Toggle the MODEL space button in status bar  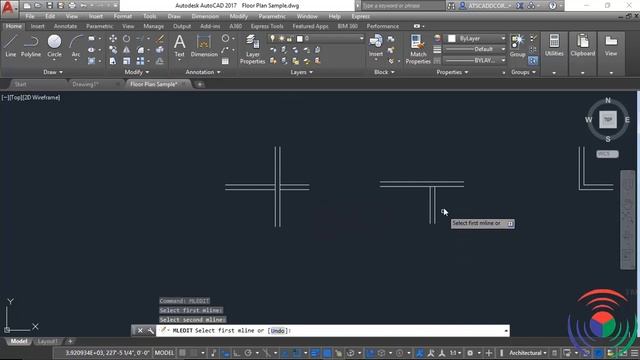164,353
